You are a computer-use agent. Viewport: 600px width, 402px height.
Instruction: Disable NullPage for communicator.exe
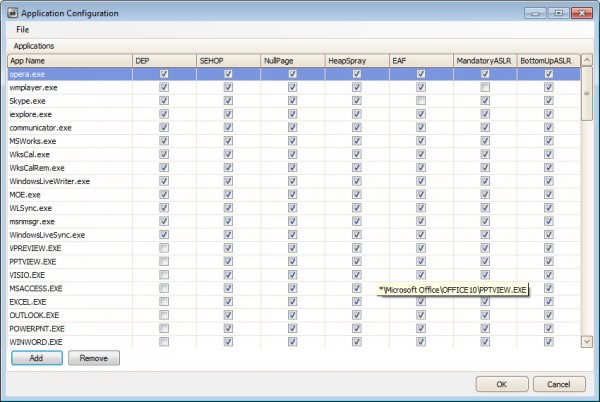(x=292, y=127)
